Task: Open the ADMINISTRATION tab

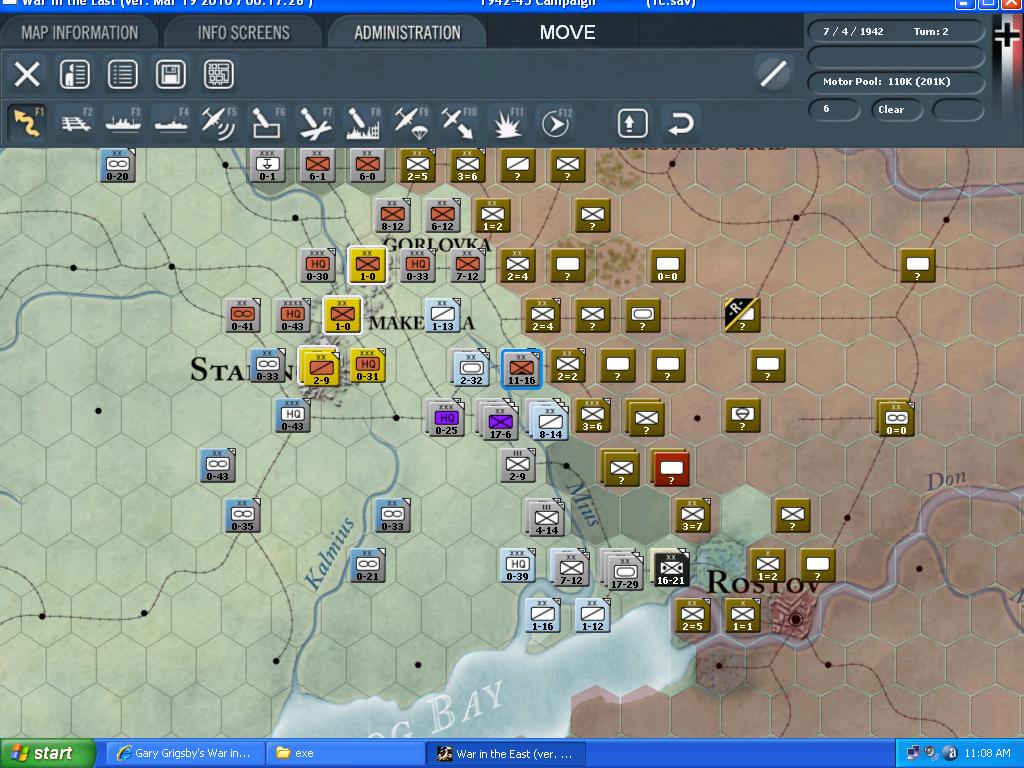Action: coord(408,33)
